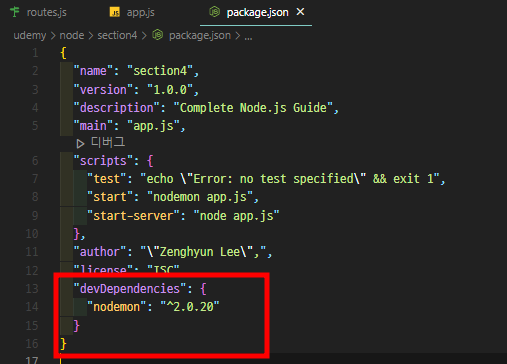
Task: Click the "devDependencies" key
Action: tap(130, 288)
